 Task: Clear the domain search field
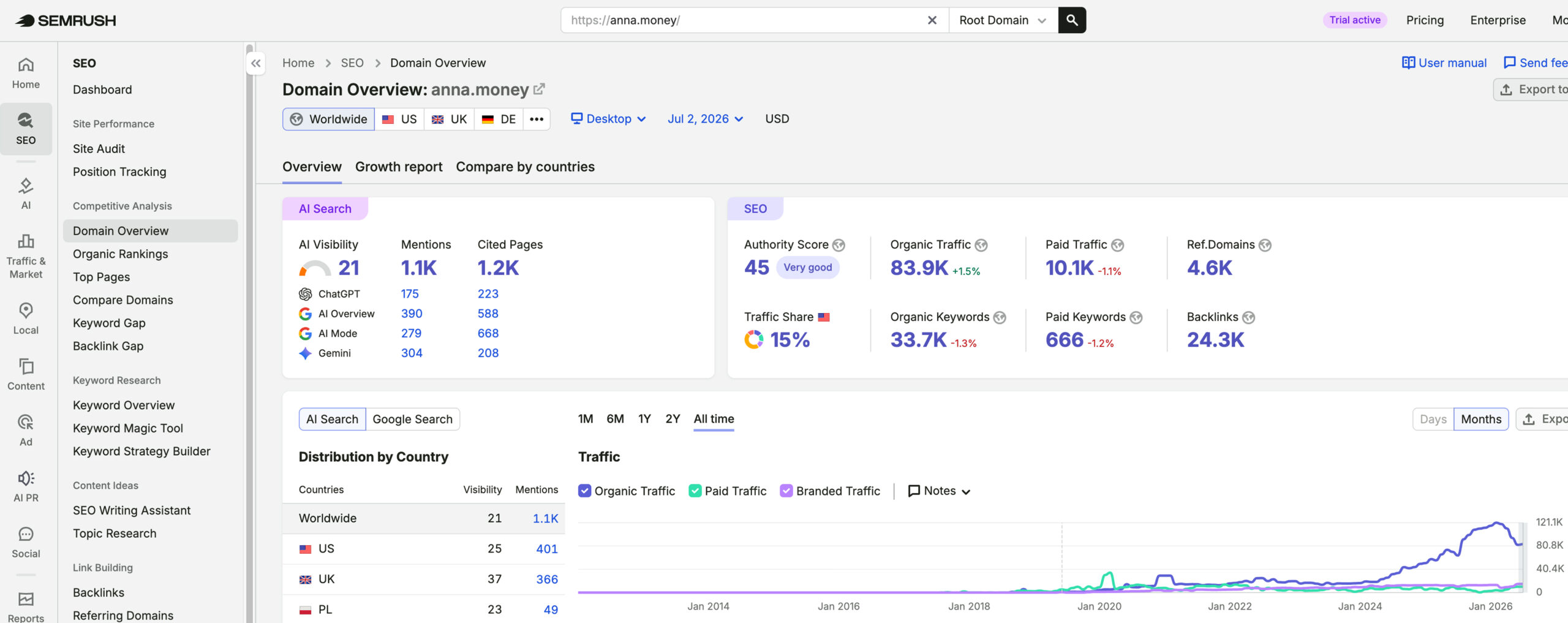[932, 20]
